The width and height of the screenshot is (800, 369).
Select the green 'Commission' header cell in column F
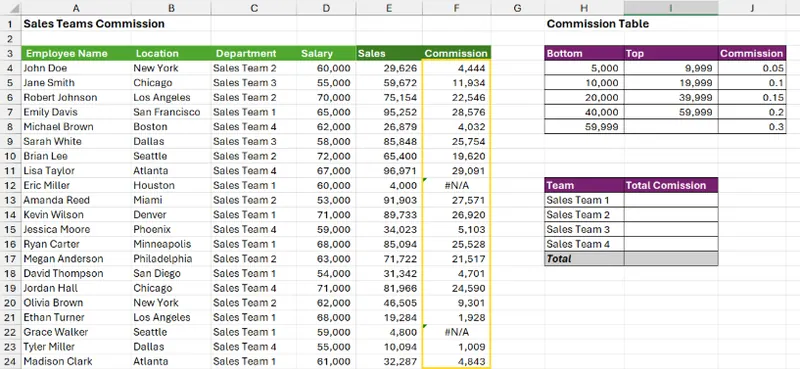pyautogui.click(x=456, y=53)
